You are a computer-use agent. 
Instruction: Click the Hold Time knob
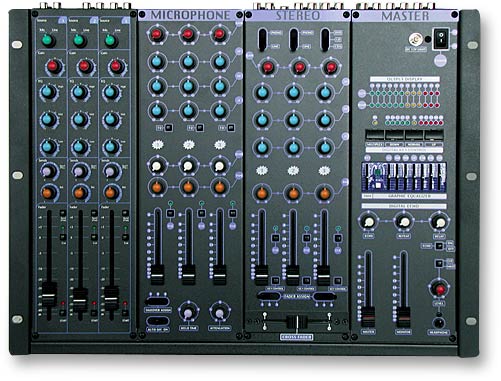click(188, 313)
